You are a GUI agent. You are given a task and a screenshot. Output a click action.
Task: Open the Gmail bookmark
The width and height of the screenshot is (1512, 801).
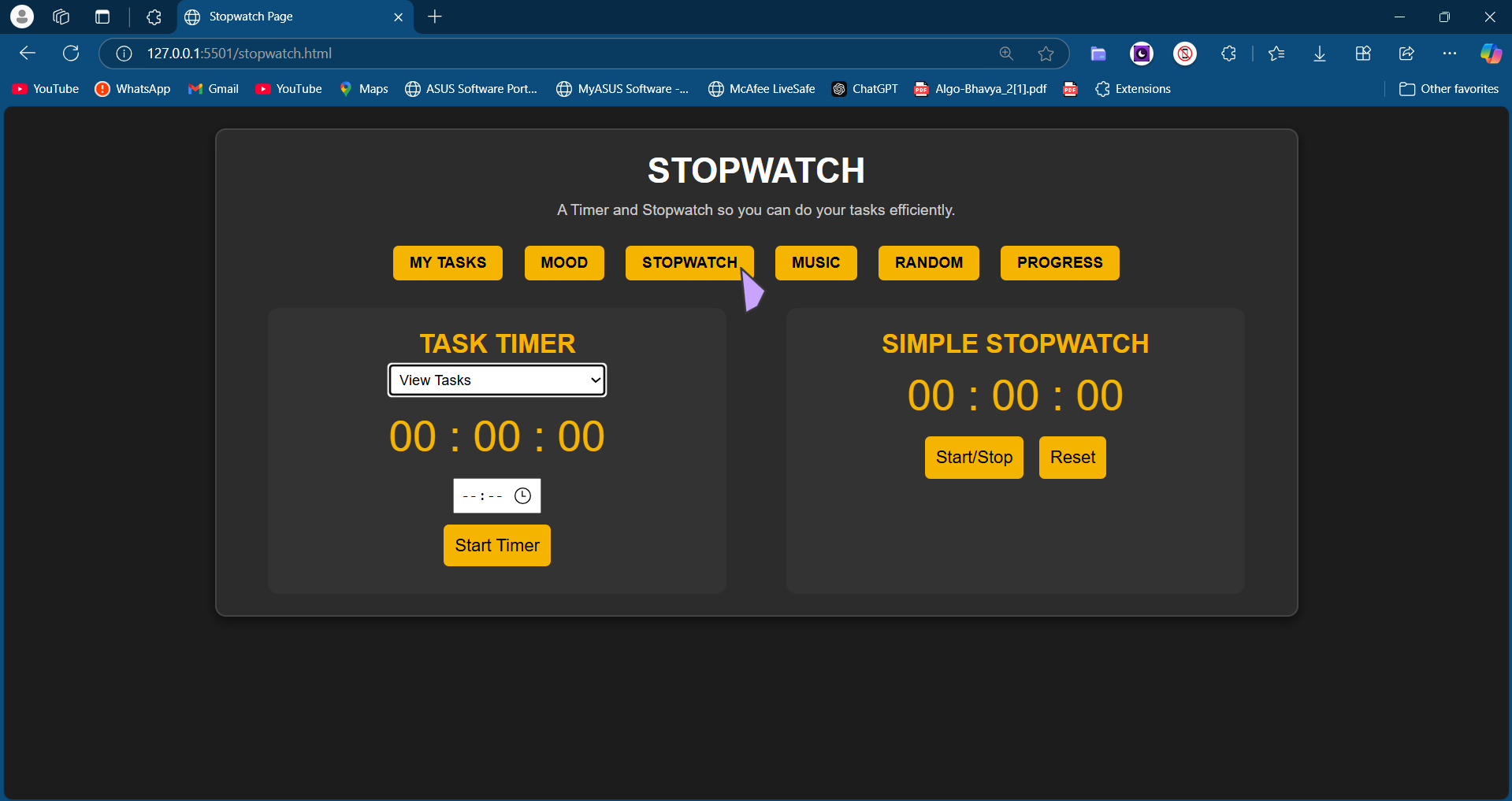coord(214,89)
